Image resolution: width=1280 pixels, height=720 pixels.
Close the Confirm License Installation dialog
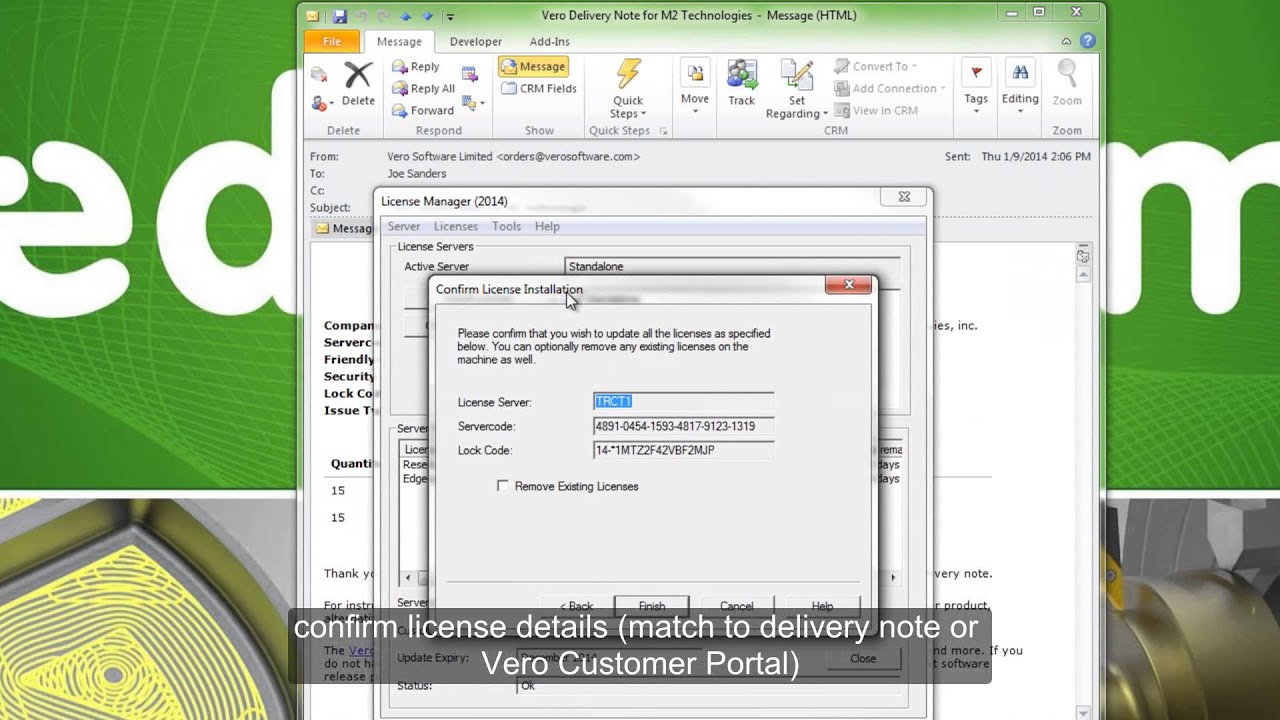(849, 285)
